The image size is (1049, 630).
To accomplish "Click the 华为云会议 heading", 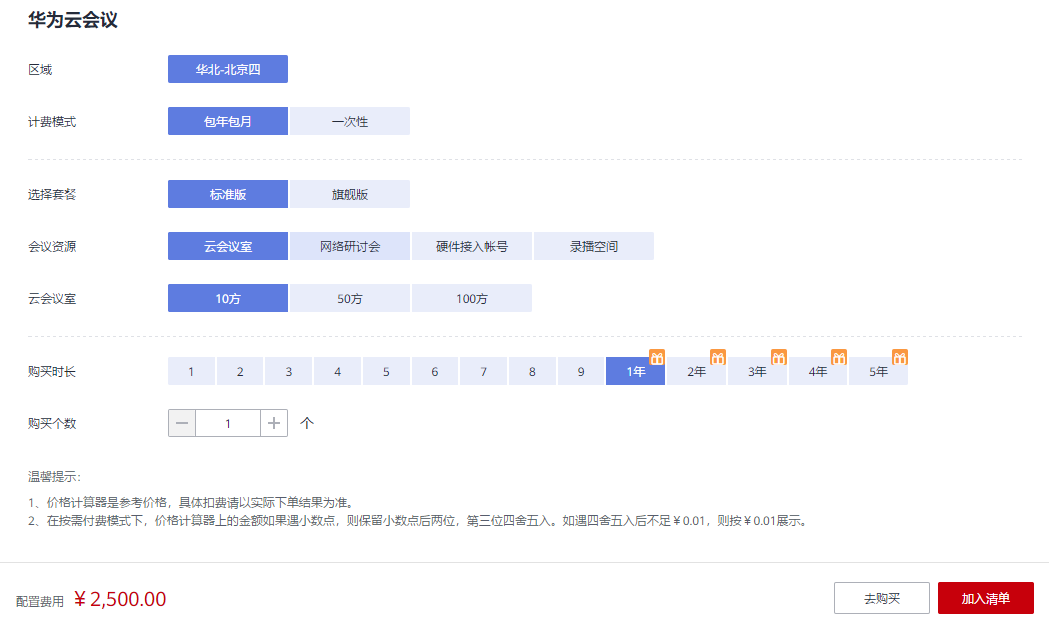I will [x=73, y=20].
